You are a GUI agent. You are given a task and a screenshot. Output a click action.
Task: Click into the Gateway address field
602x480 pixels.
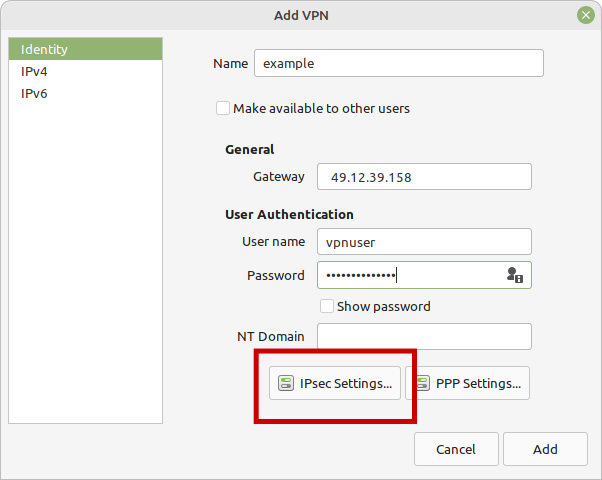click(x=424, y=177)
